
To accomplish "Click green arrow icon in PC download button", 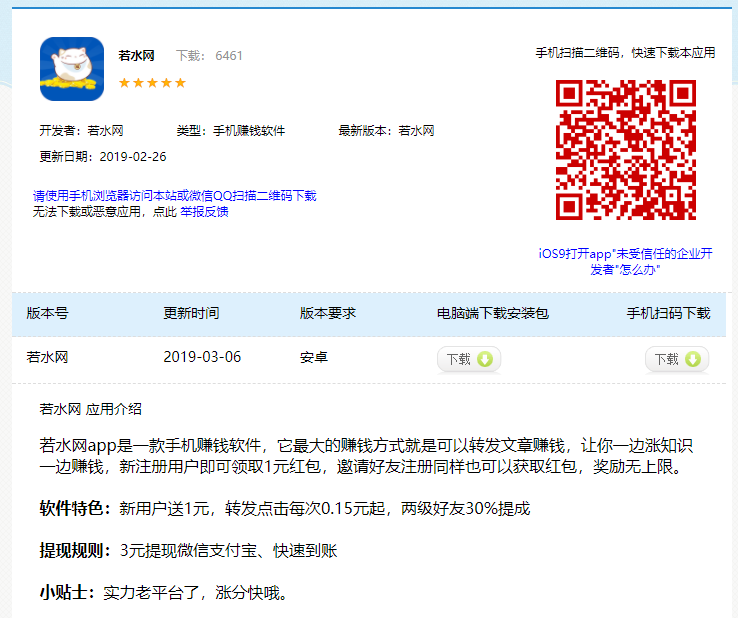I will click(x=485, y=360).
